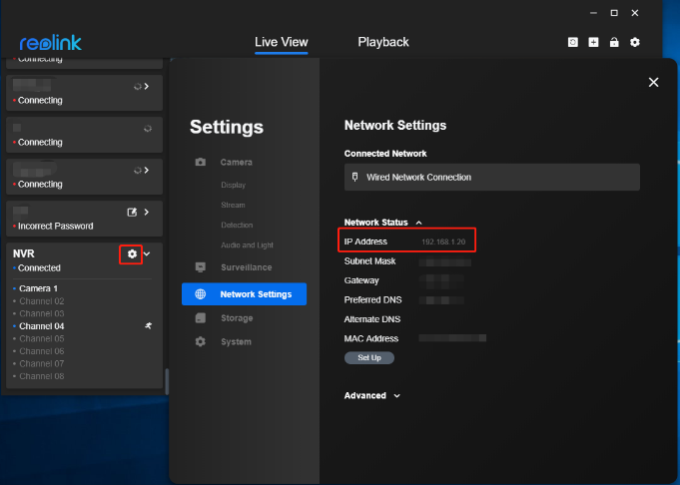Image resolution: width=680 pixels, height=485 pixels.
Task: Click the refresh icon in top toolbar
Action: (x=573, y=43)
